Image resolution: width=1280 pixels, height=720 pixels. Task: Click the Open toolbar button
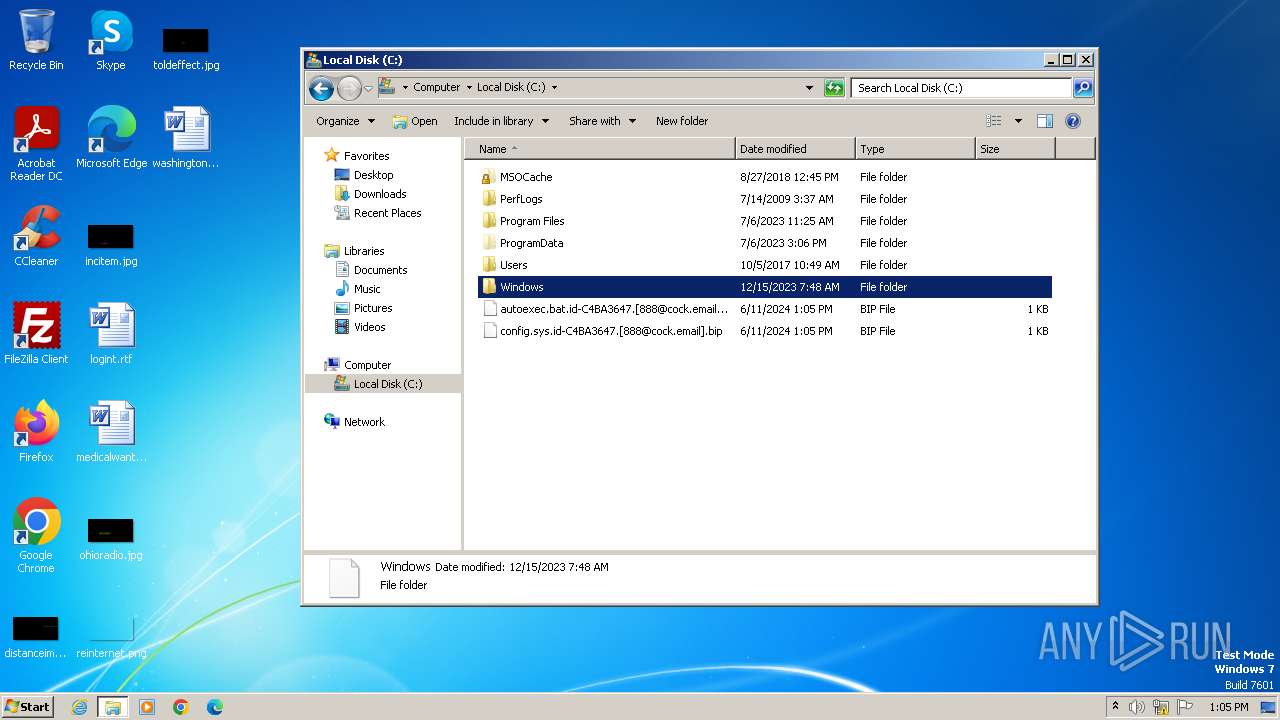[x=415, y=121]
